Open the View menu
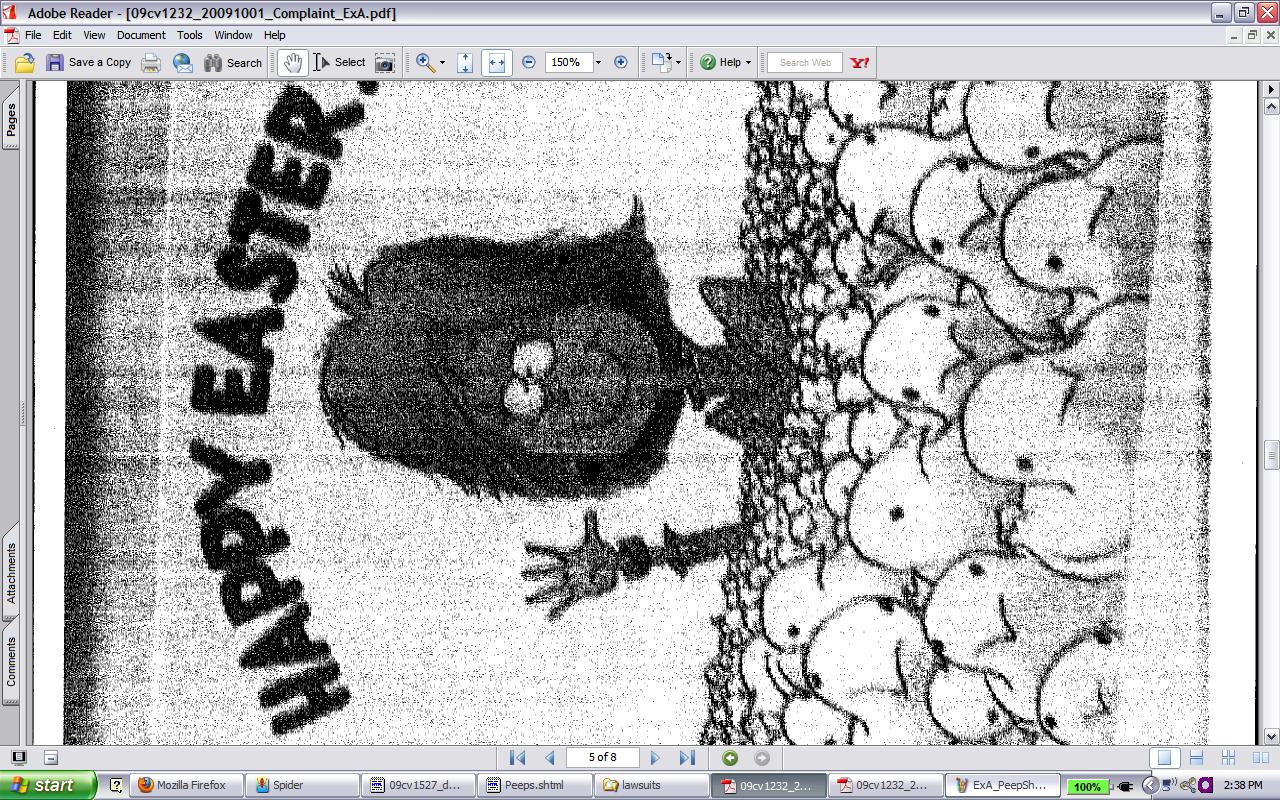Viewport: 1280px width, 800px height. 94,35
